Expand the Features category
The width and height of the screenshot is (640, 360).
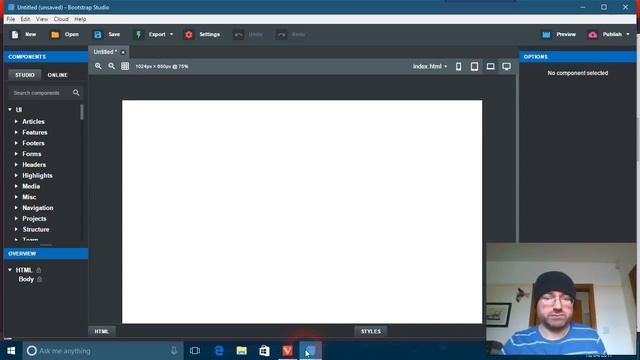pyautogui.click(x=16, y=132)
